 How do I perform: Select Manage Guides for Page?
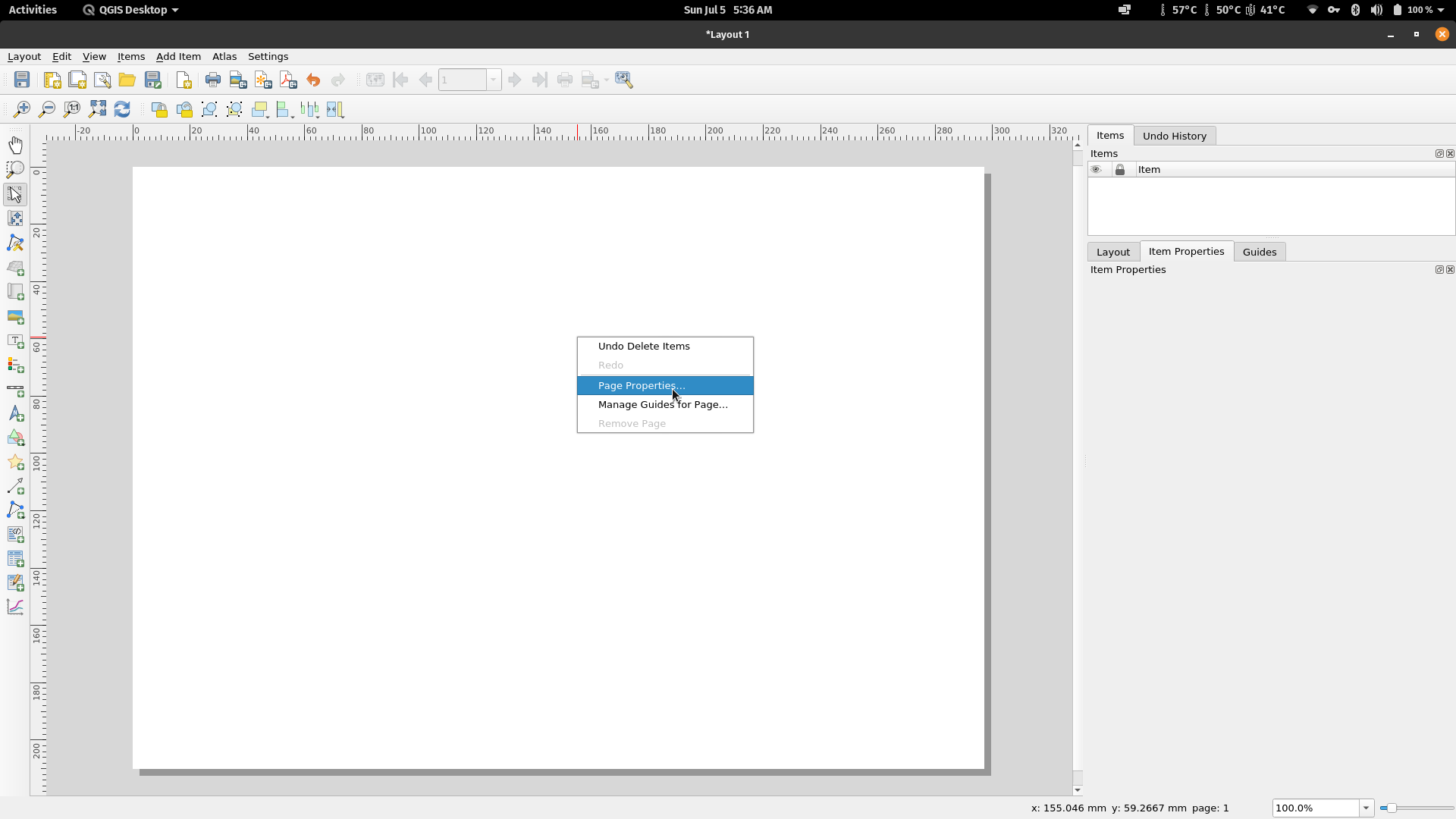click(661, 404)
